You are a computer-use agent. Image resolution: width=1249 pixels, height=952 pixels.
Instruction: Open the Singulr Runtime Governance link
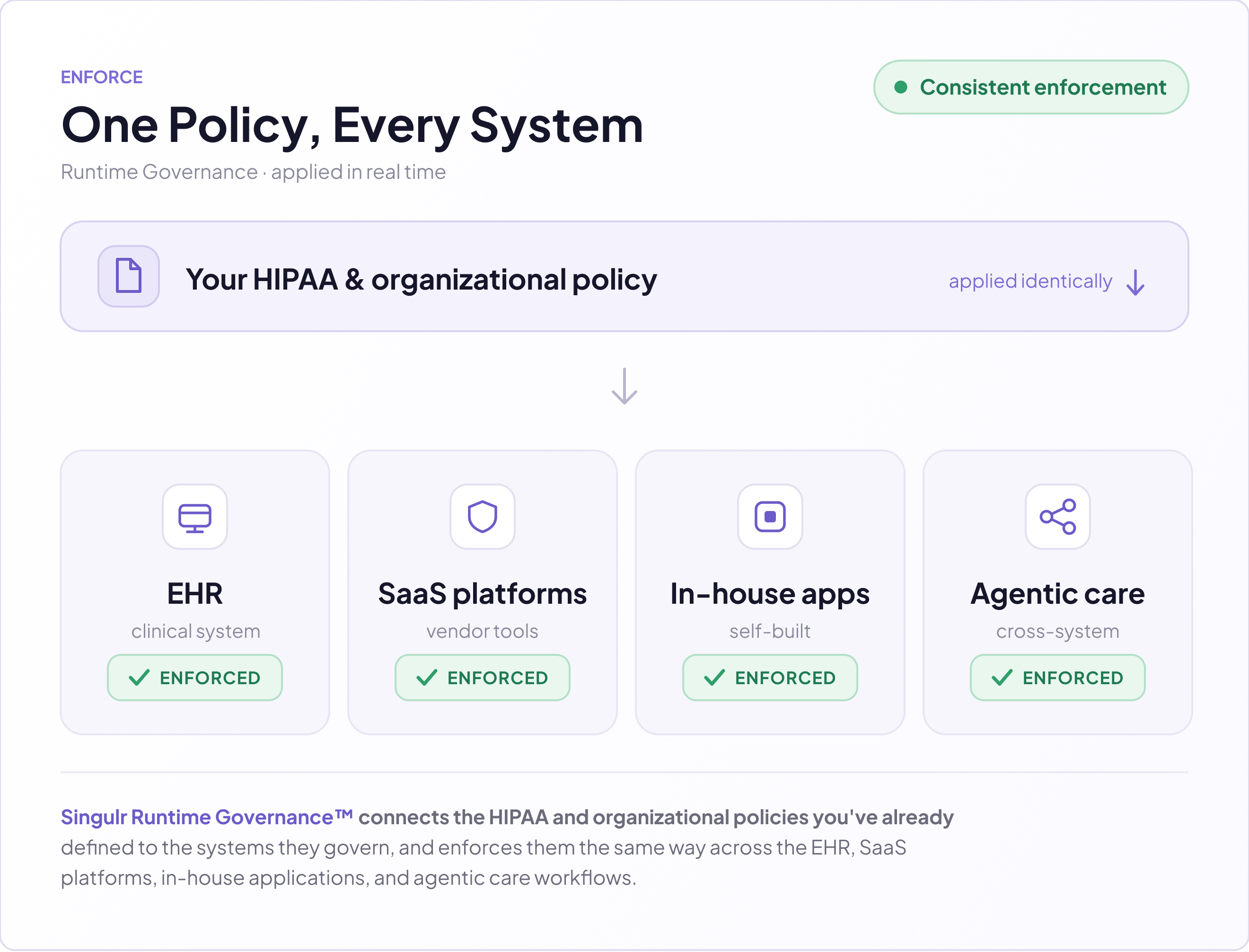point(207,817)
